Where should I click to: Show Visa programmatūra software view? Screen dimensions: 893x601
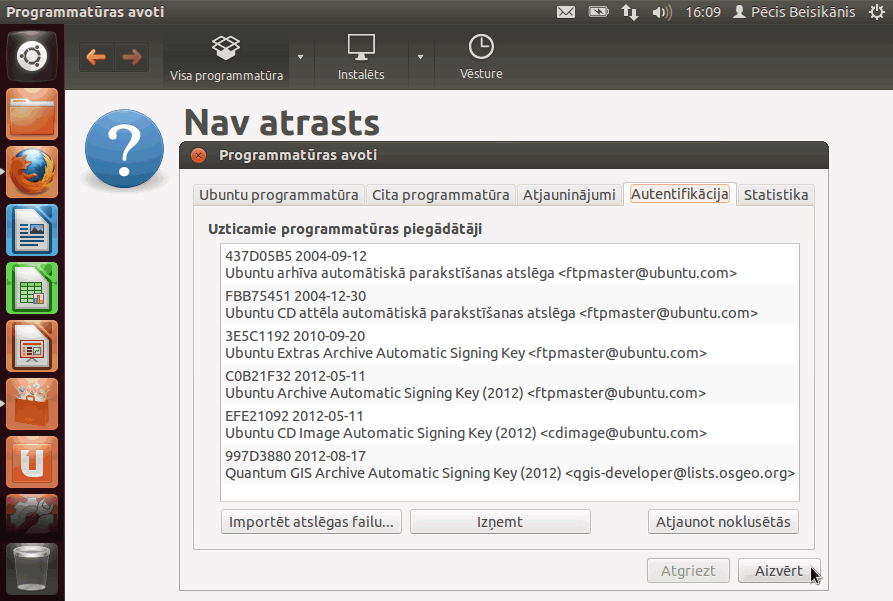click(226, 58)
